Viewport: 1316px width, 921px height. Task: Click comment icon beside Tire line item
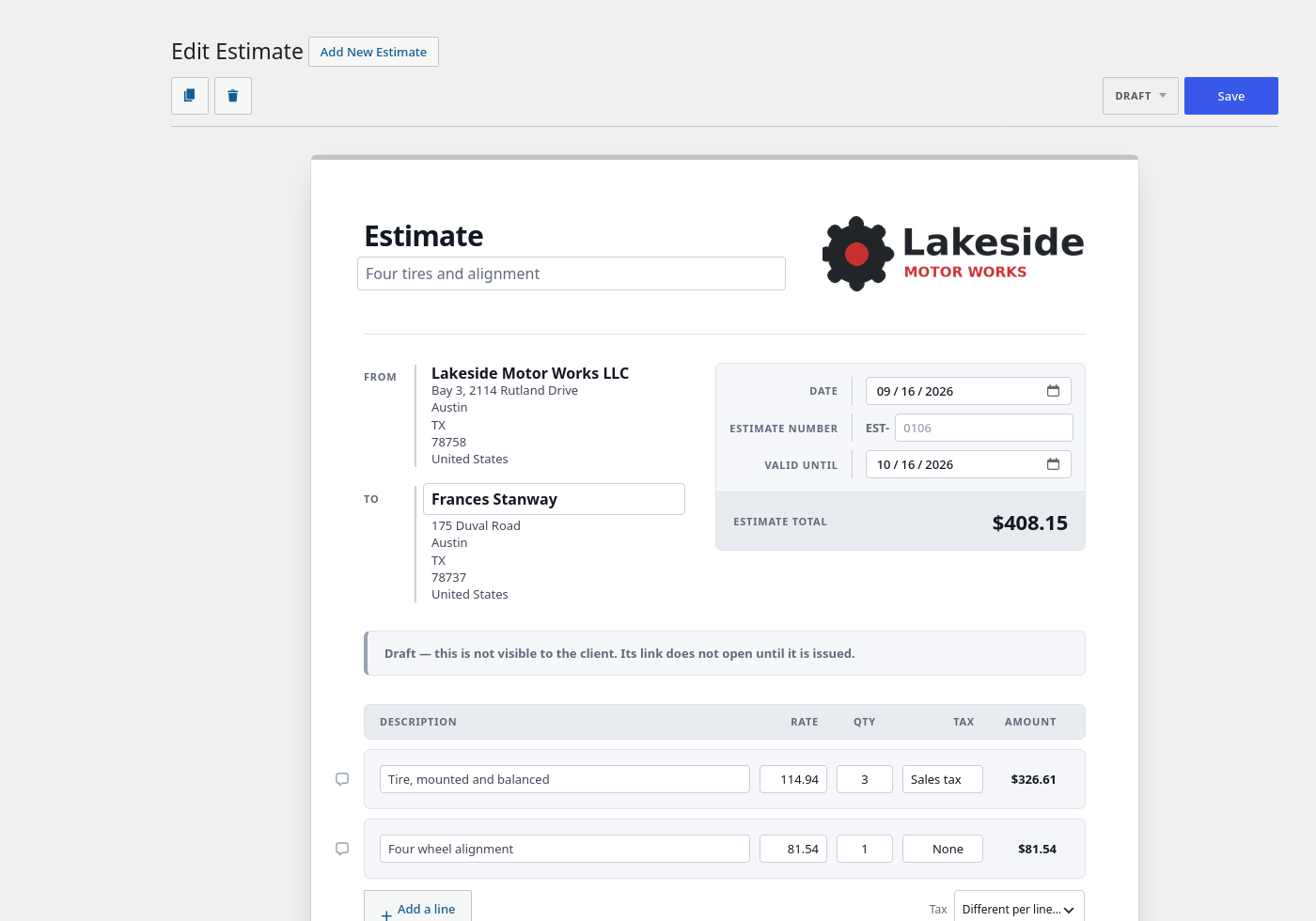click(x=342, y=779)
